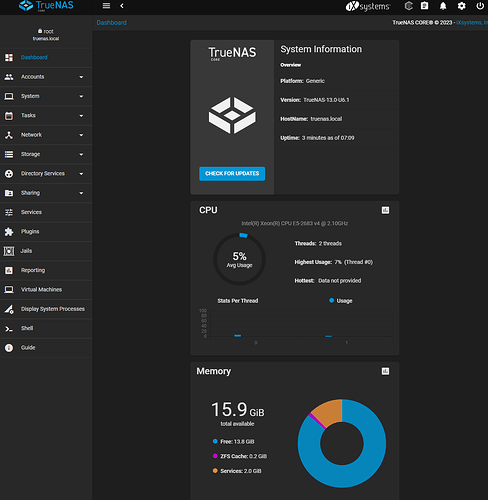Open the TrueCommand status icon
The width and height of the screenshot is (488, 500).
(409, 6)
